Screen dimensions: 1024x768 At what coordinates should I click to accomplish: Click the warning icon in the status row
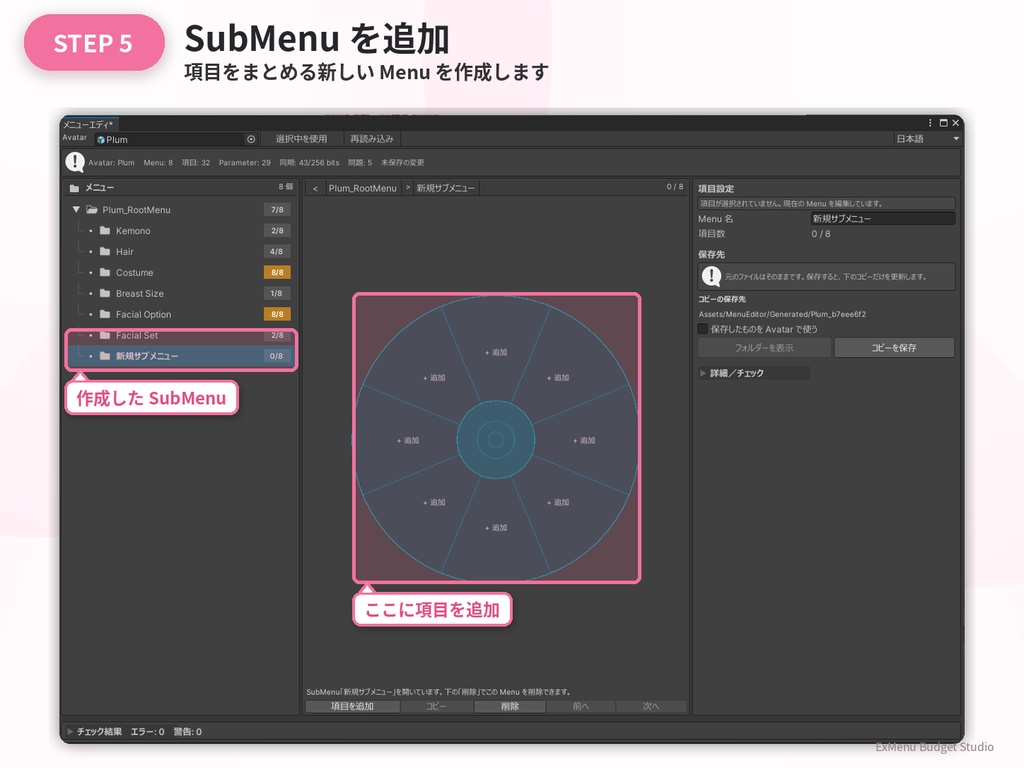click(75, 162)
